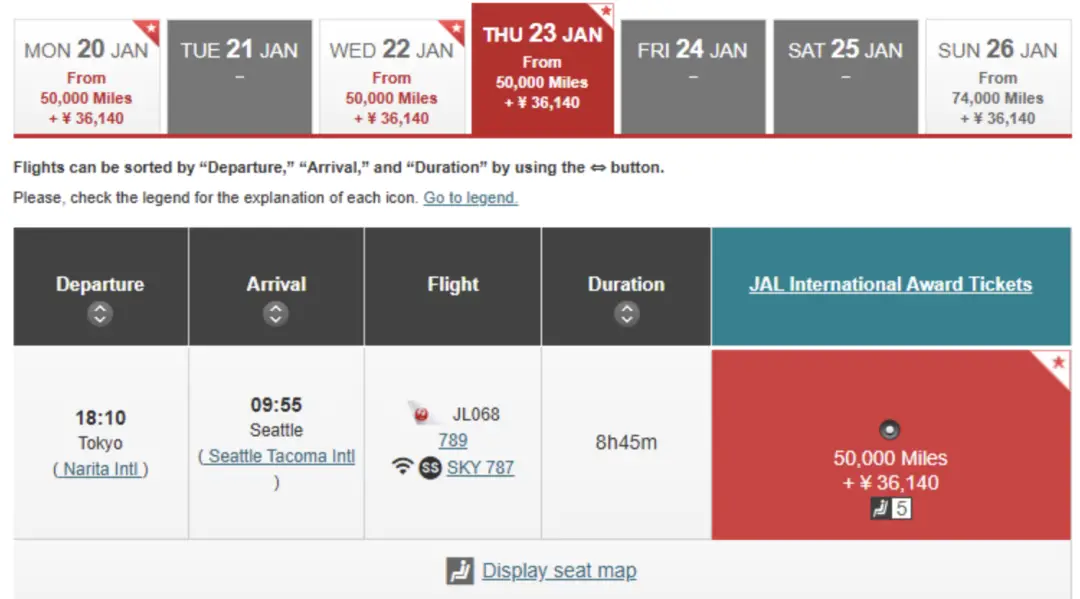Click the seats-remaining icon showing 5
Screen dimensions: 1080x599
(x=890, y=509)
